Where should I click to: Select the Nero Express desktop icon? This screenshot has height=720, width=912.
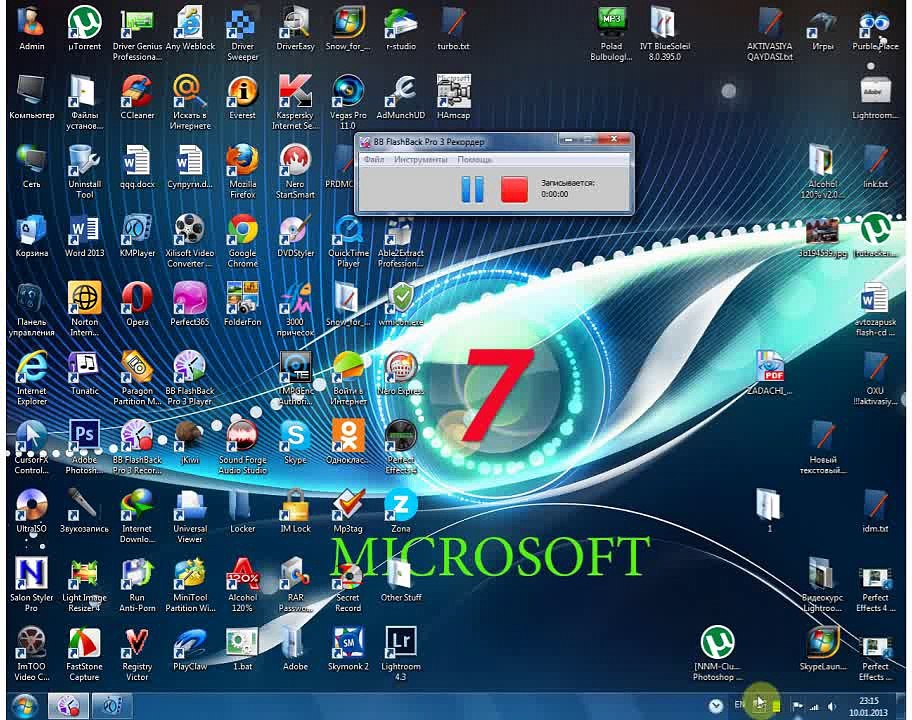(401, 372)
